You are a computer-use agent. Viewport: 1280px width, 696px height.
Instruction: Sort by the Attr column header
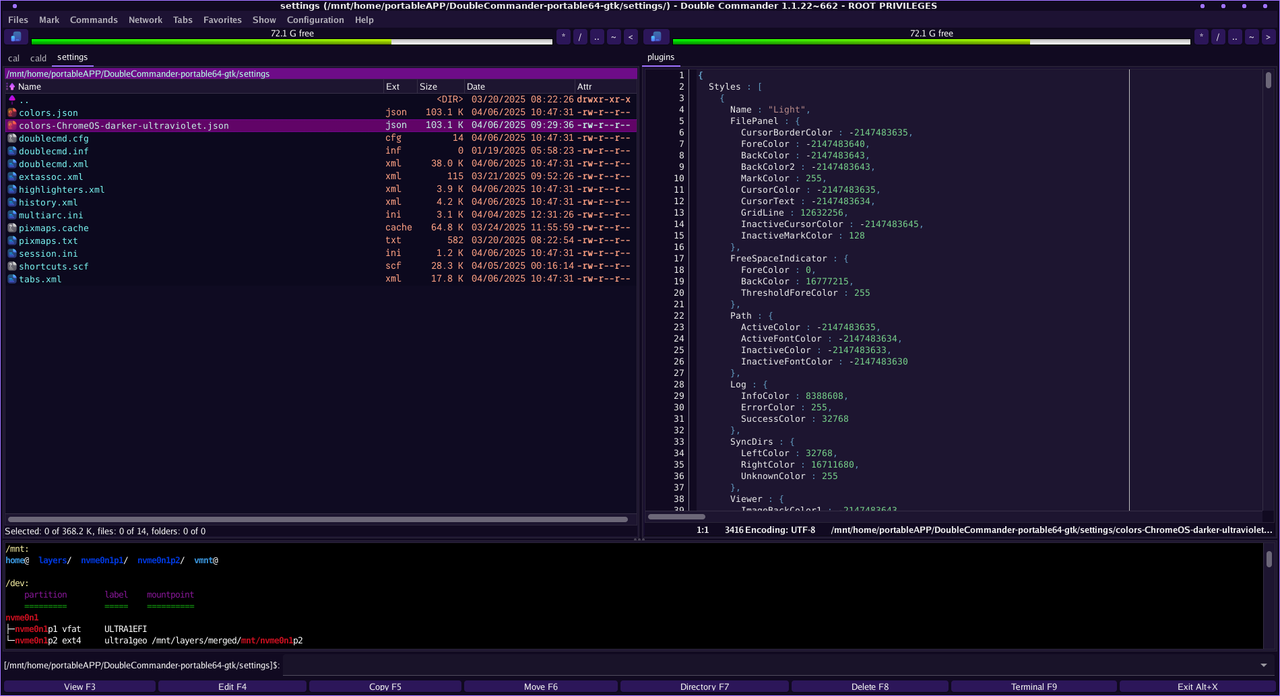point(605,87)
